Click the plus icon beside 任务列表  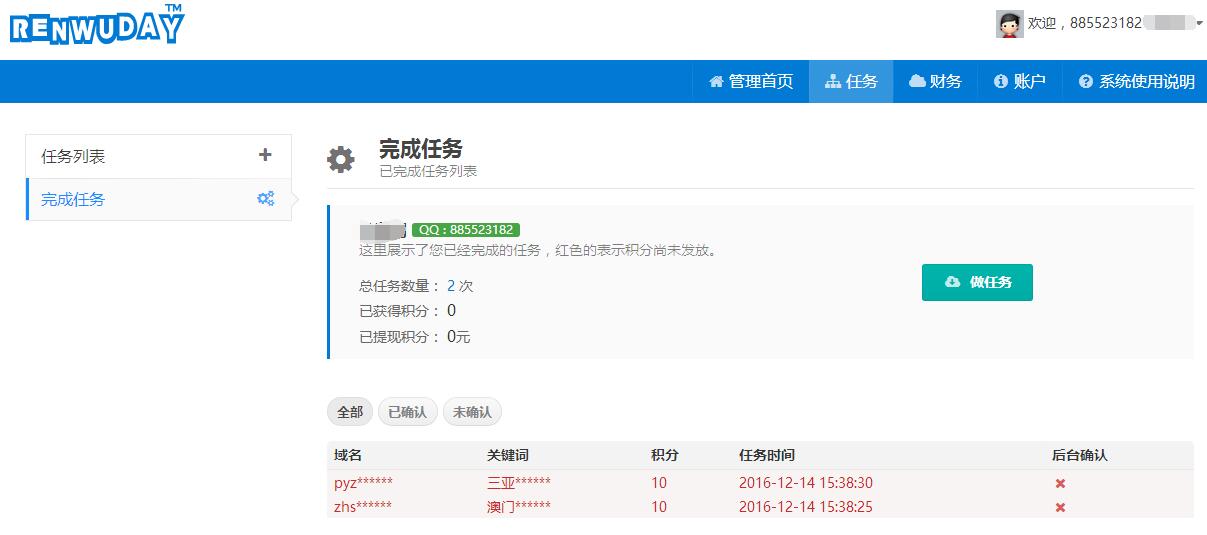coord(265,155)
